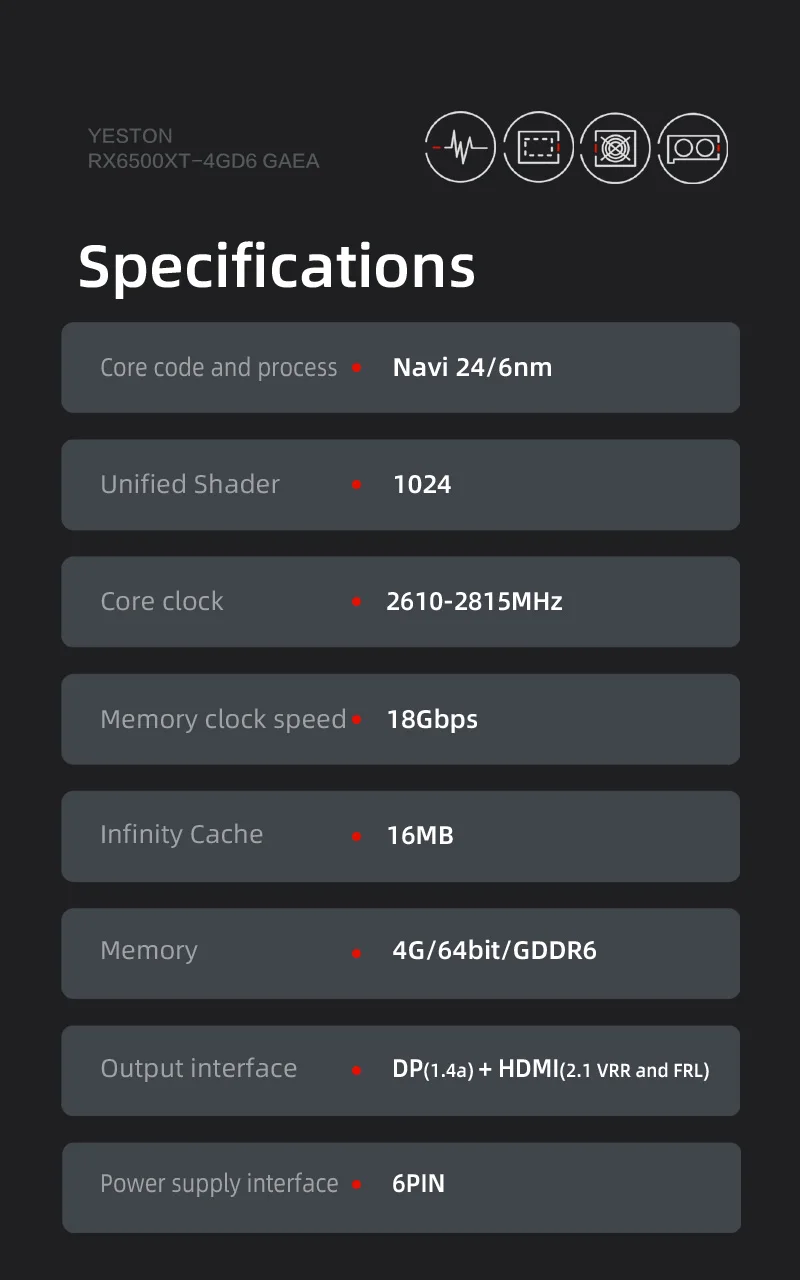The width and height of the screenshot is (800, 1280).
Task: Click the Memory clock speed label
Action: (x=223, y=719)
